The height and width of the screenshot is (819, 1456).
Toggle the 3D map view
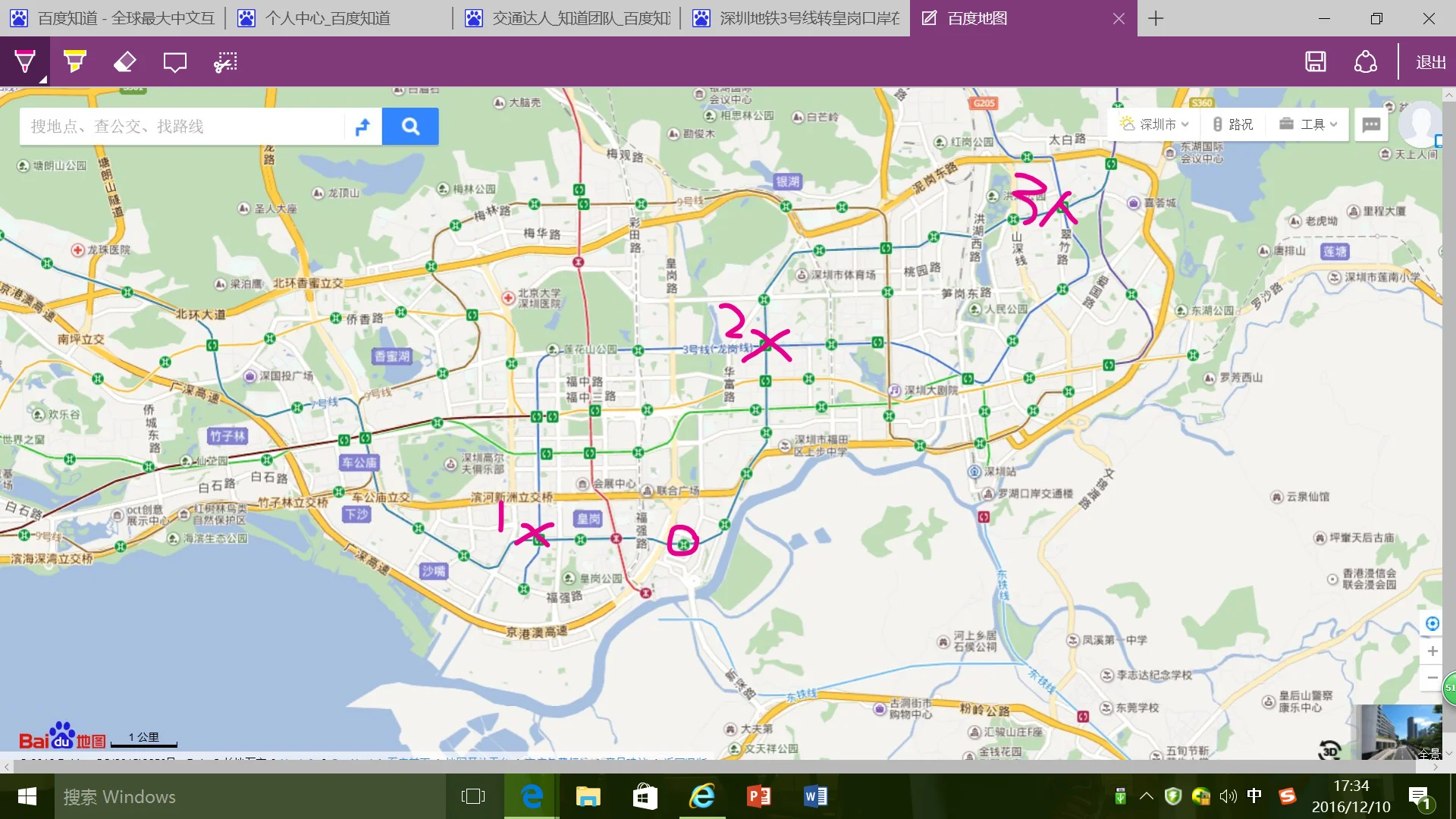click(1329, 751)
